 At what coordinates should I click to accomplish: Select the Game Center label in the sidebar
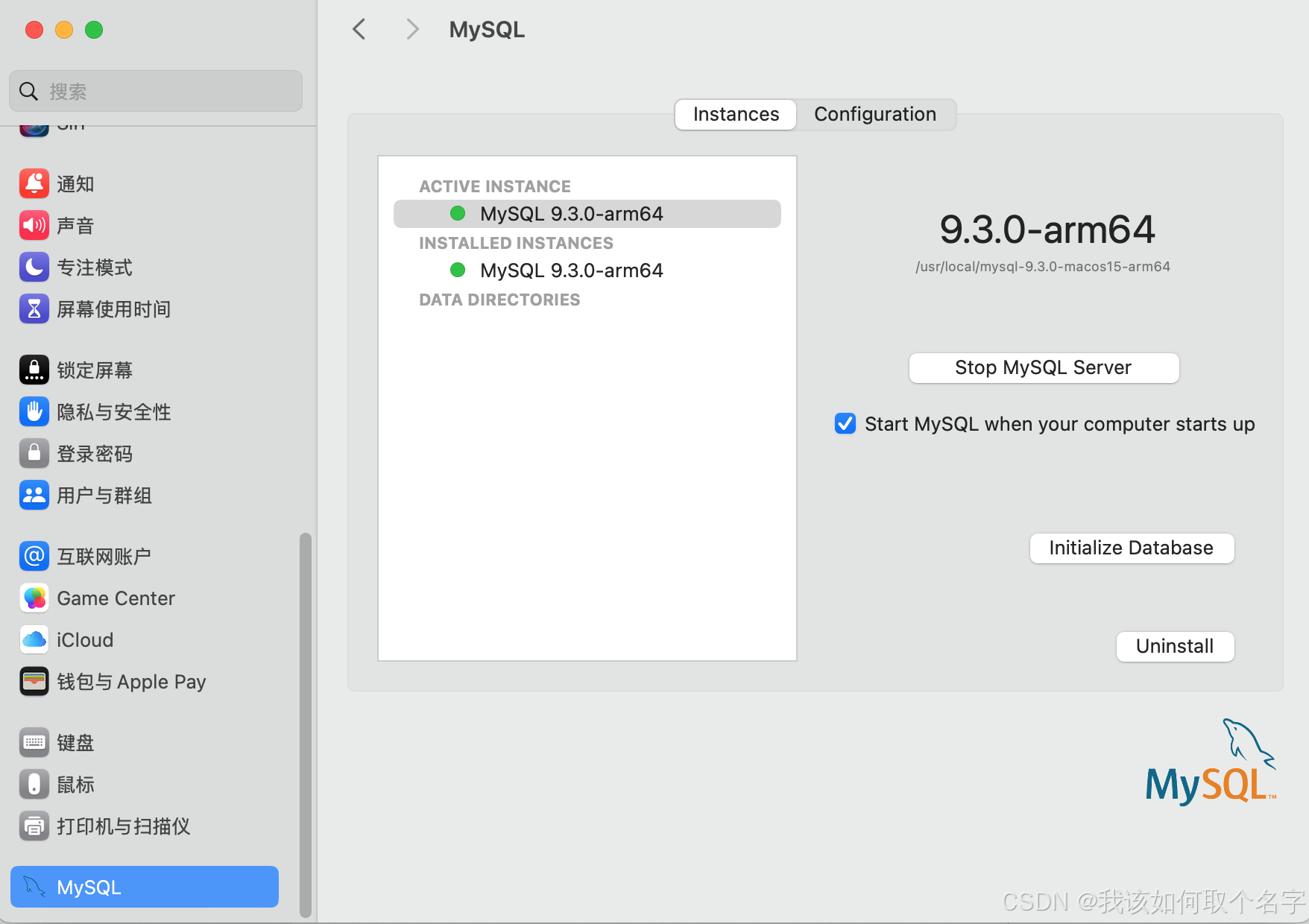click(116, 598)
